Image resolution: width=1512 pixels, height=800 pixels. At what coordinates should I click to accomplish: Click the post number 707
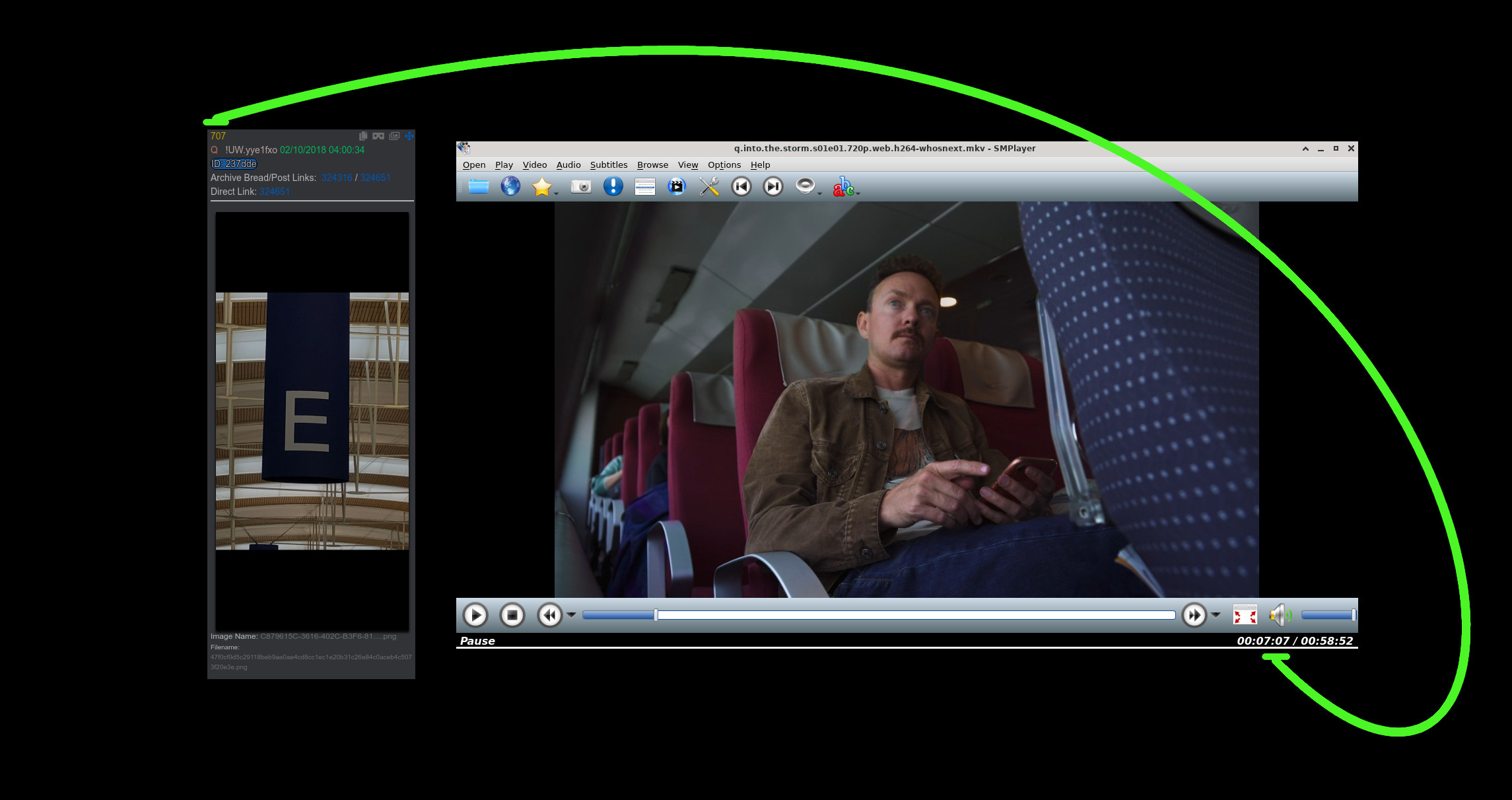point(218,136)
